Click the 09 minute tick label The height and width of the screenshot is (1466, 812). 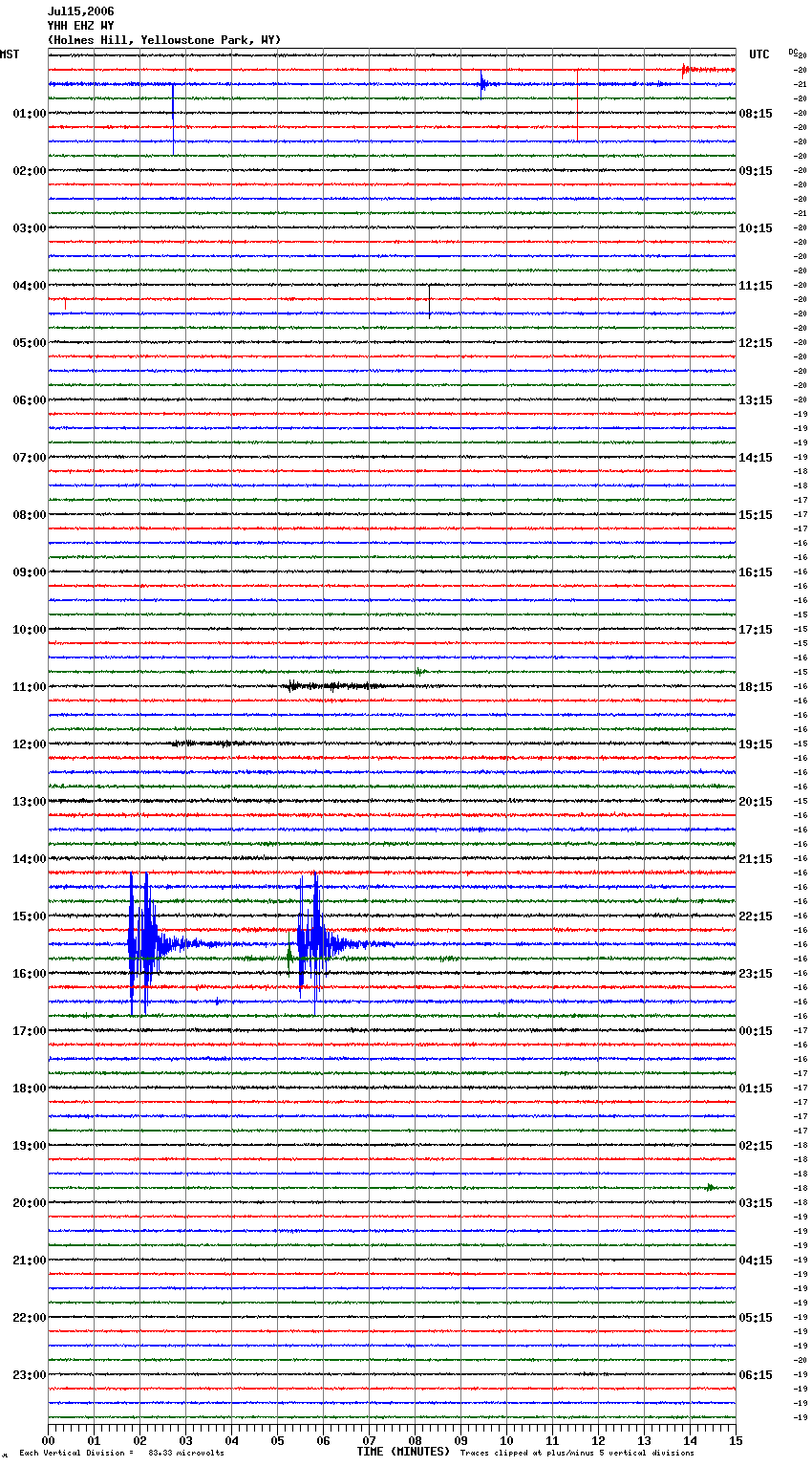[460, 1440]
